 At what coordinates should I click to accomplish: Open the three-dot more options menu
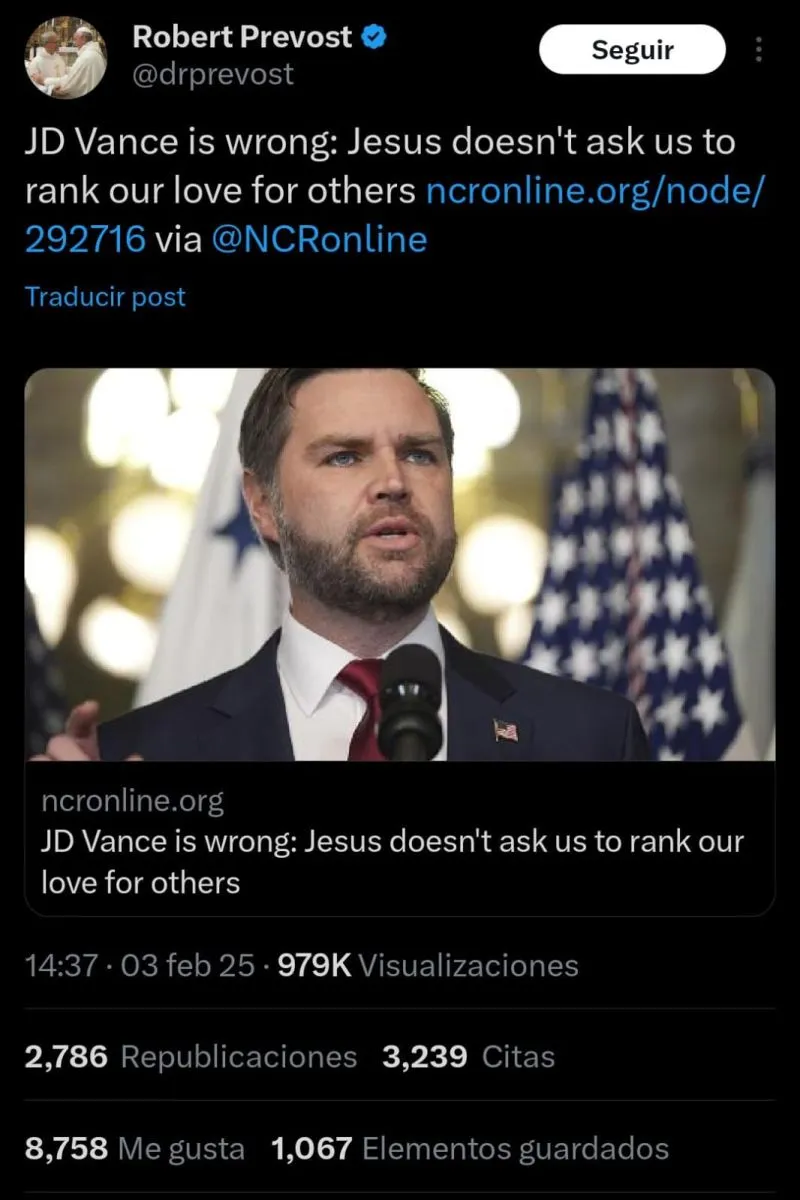pyautogui.click(x=759, y=49)
